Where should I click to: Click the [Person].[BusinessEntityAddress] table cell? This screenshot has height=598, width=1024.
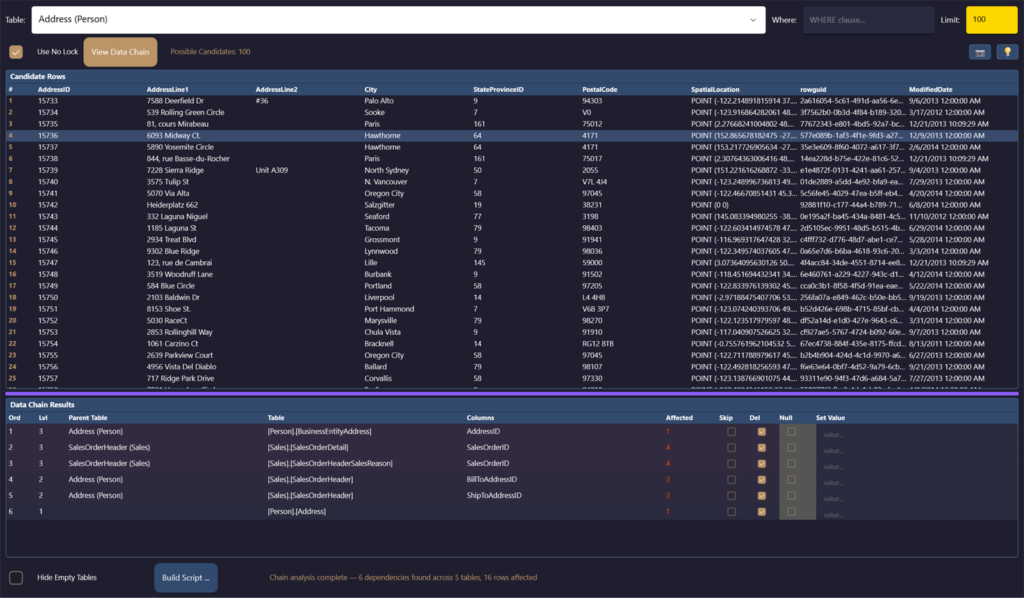coord(319,432)
